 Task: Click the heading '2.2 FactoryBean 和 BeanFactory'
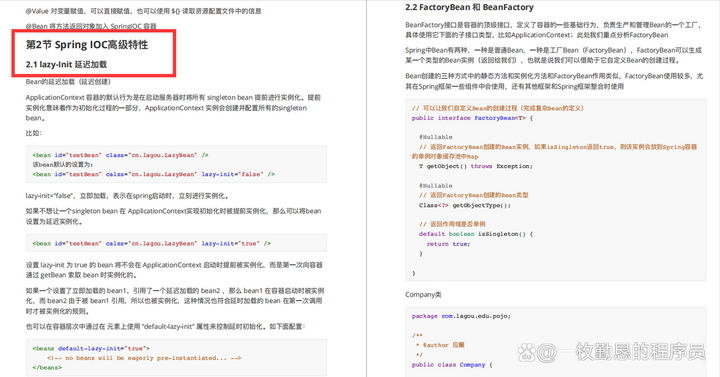(x=469, y=7)
